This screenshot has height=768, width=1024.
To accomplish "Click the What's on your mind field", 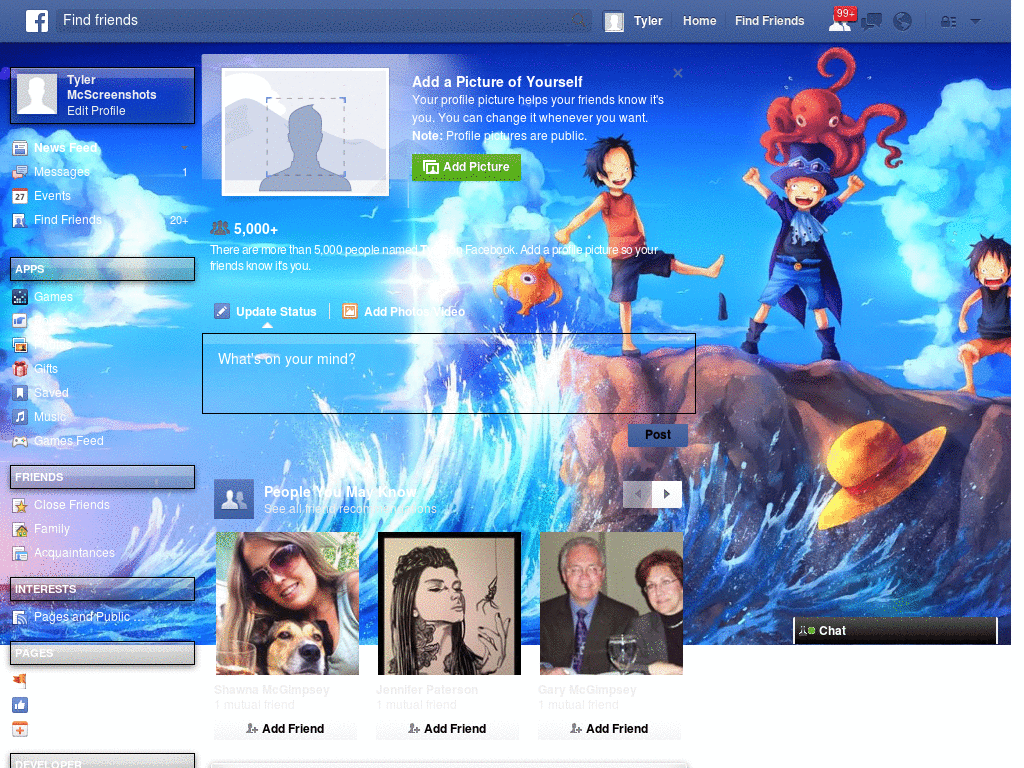I will 449,374.
